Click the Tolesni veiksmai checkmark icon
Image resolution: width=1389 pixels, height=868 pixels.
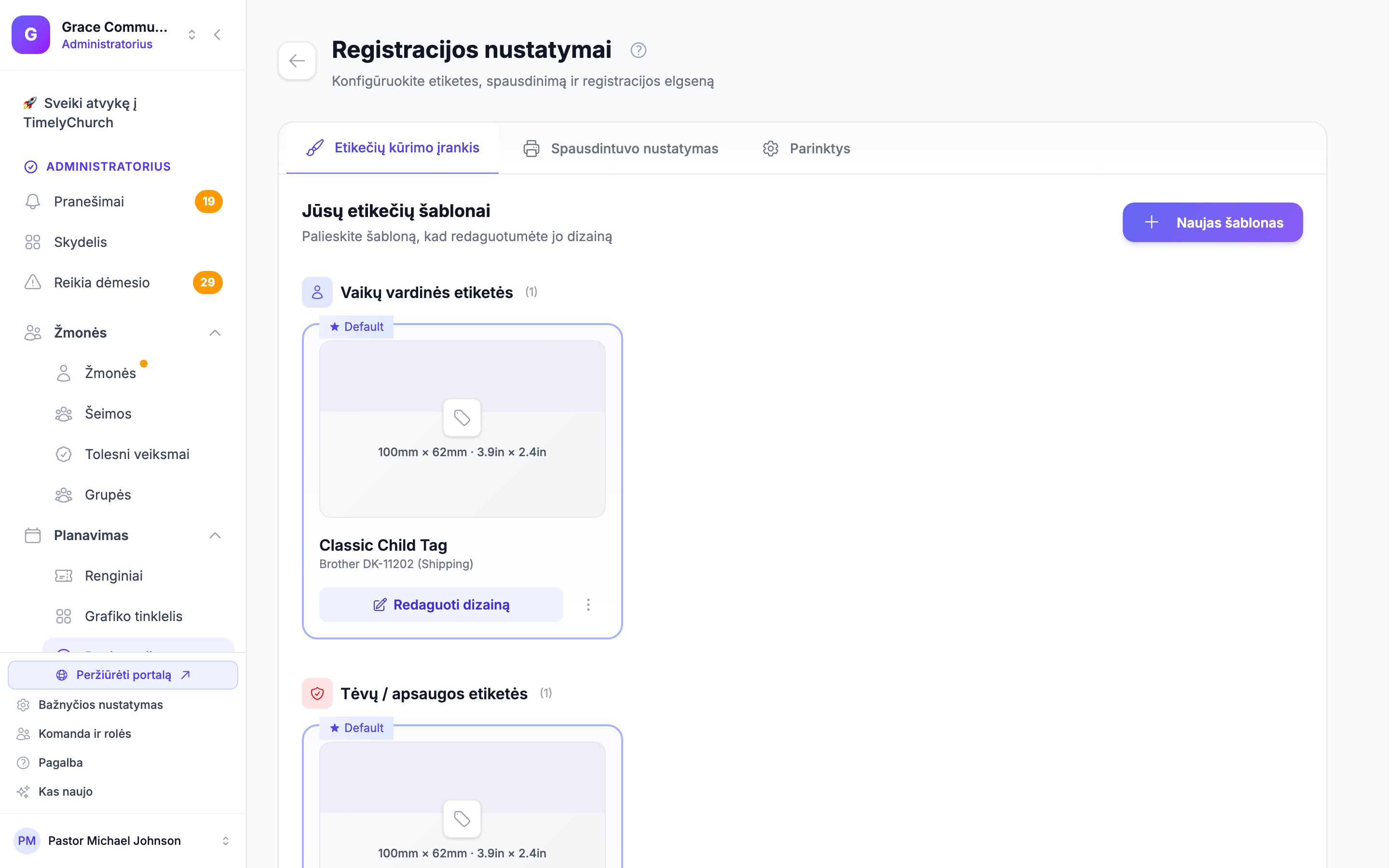[64, 454]
